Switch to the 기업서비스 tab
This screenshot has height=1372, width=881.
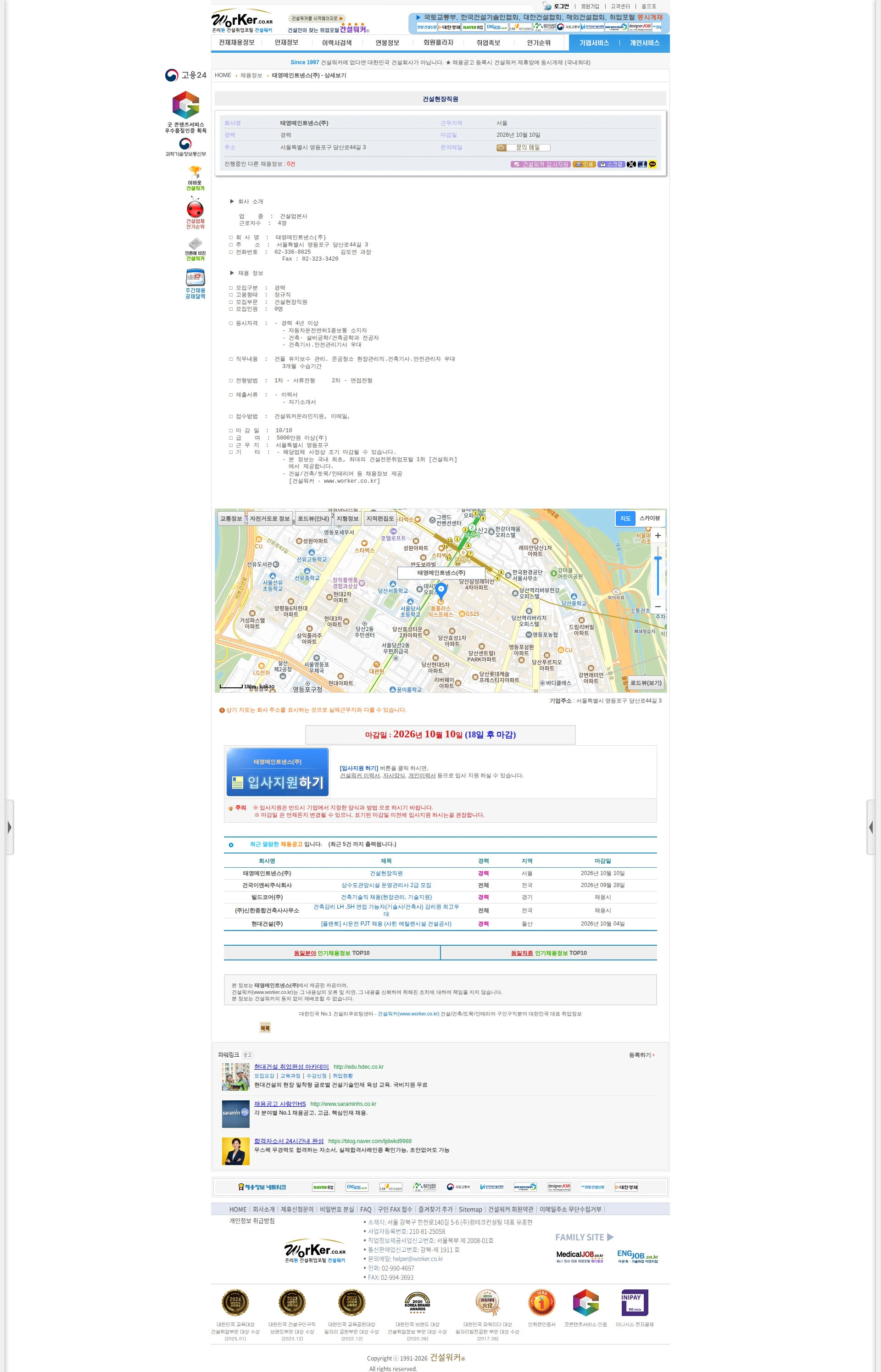pos(594,43)
